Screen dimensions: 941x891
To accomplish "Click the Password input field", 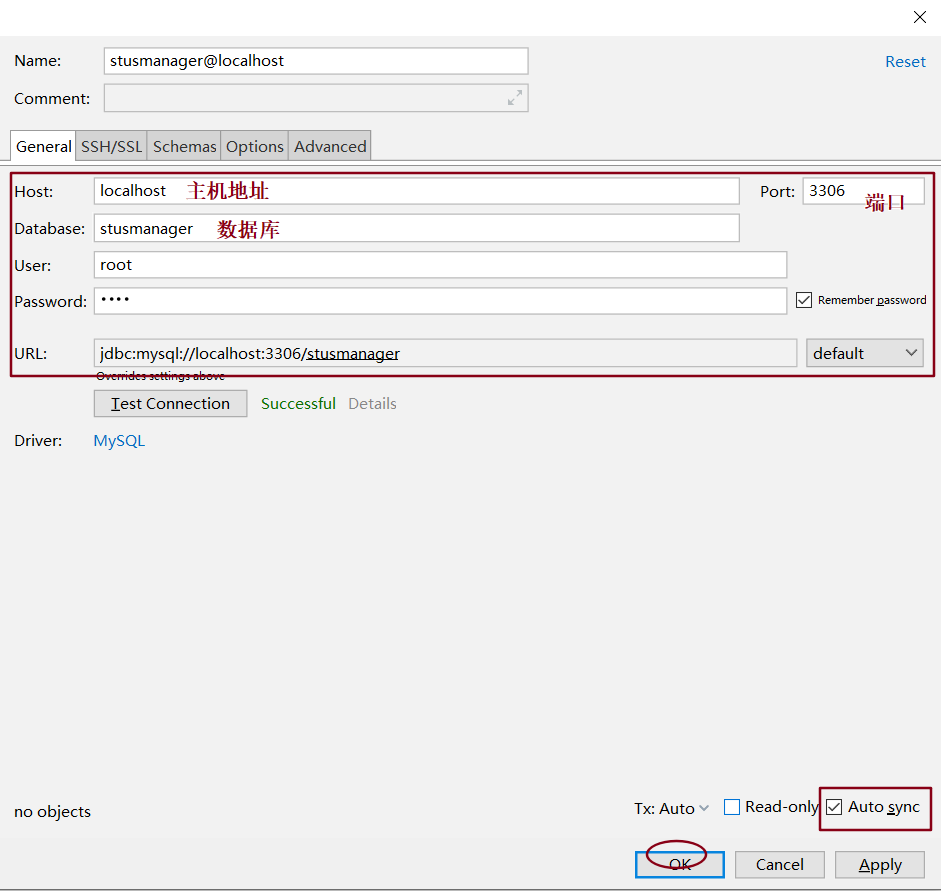I will [x=440, y=301].
